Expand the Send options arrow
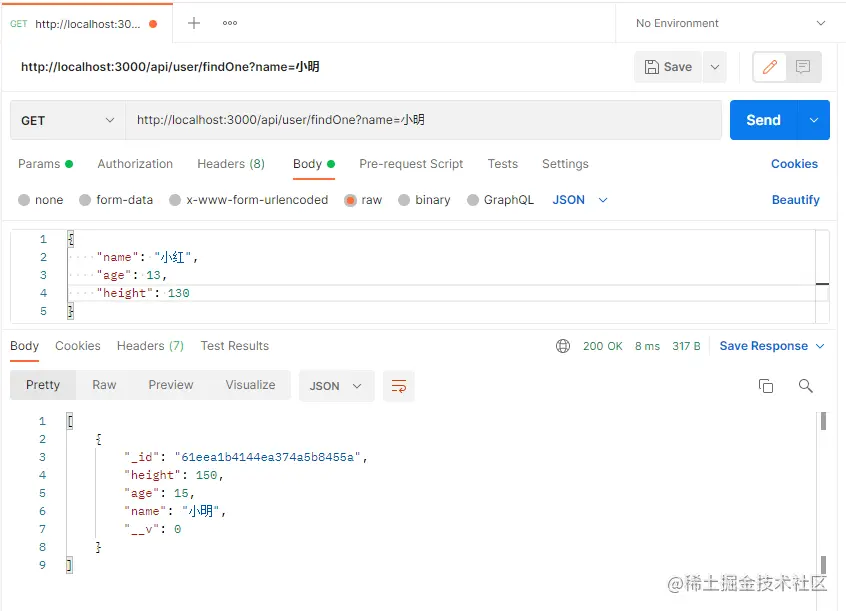The image size is (846, 611). coord(814,120)
